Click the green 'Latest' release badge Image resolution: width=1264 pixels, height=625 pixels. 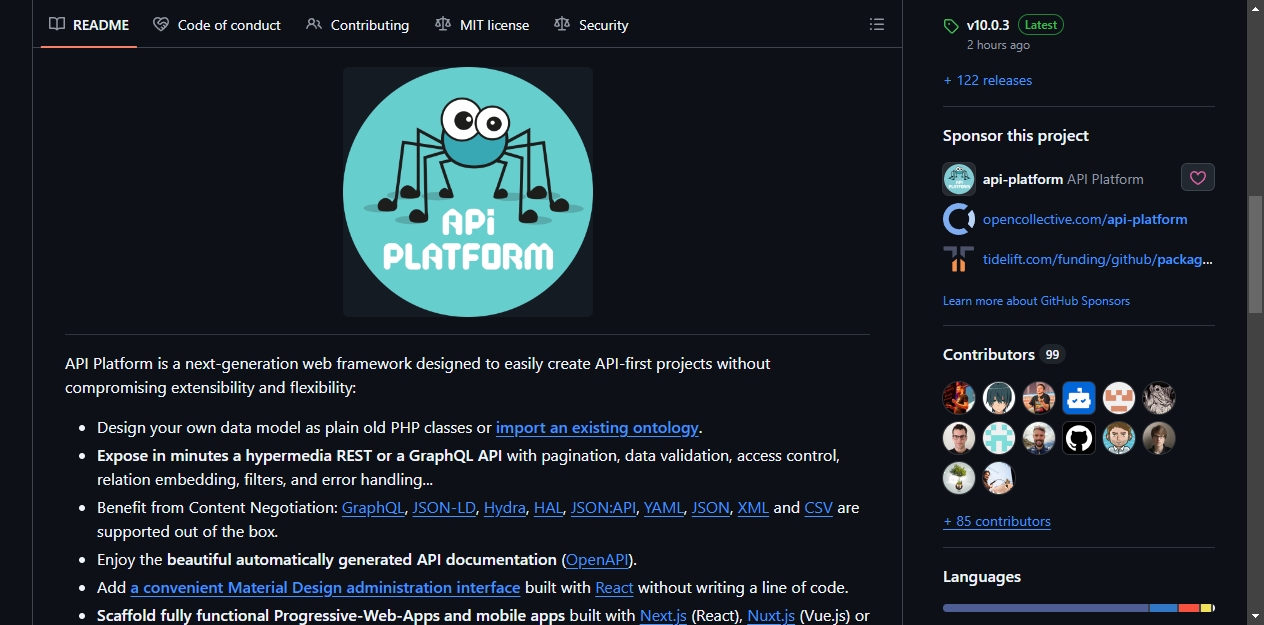point(1041,25)
